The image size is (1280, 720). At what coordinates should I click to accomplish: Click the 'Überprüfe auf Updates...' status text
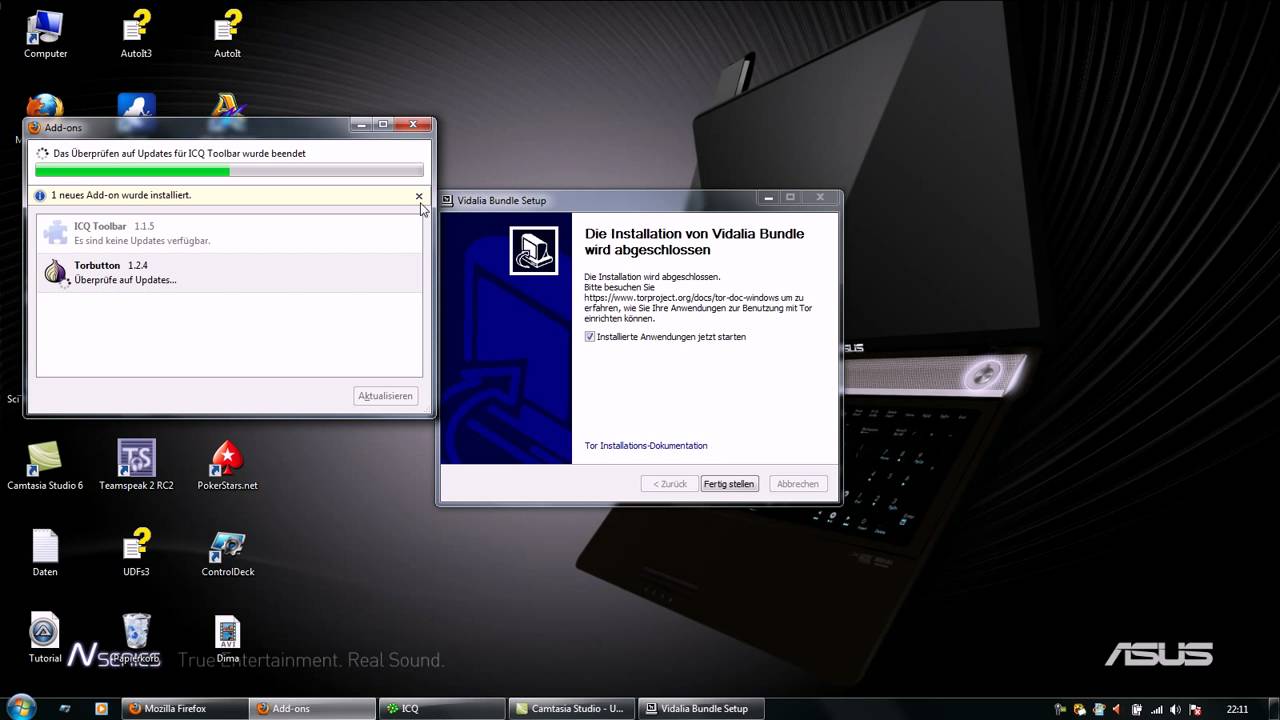coord(125,280)
